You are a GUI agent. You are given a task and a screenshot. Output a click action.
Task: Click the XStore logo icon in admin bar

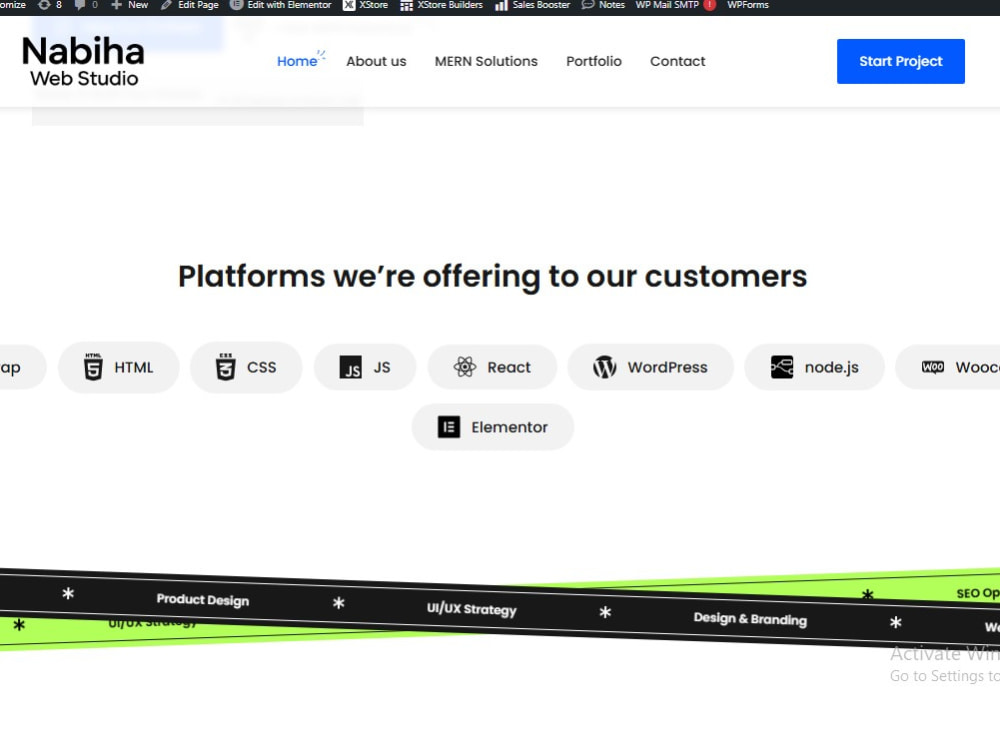349,5
